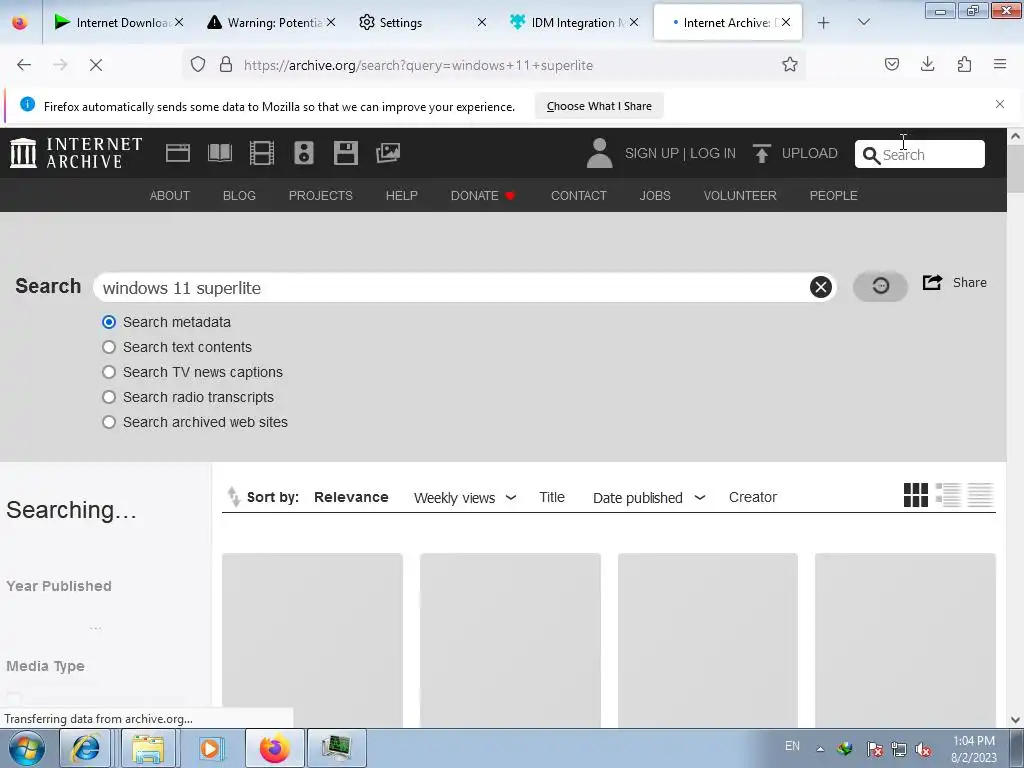
Task: Show site security padlock info
Action: click(x=226, y=65)
